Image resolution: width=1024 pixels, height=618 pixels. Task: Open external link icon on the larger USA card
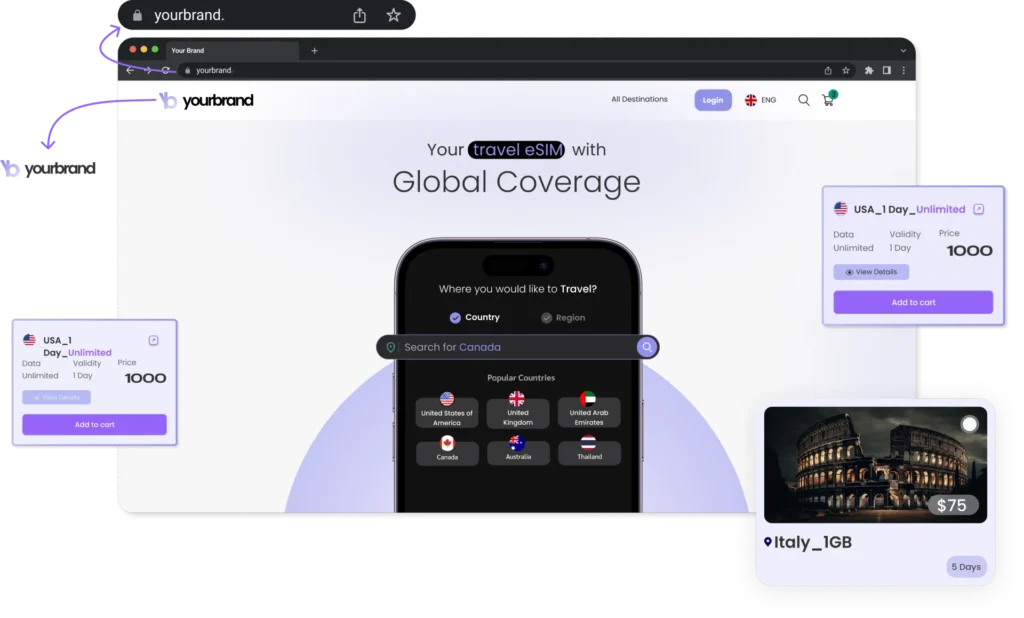pos(978,209)
